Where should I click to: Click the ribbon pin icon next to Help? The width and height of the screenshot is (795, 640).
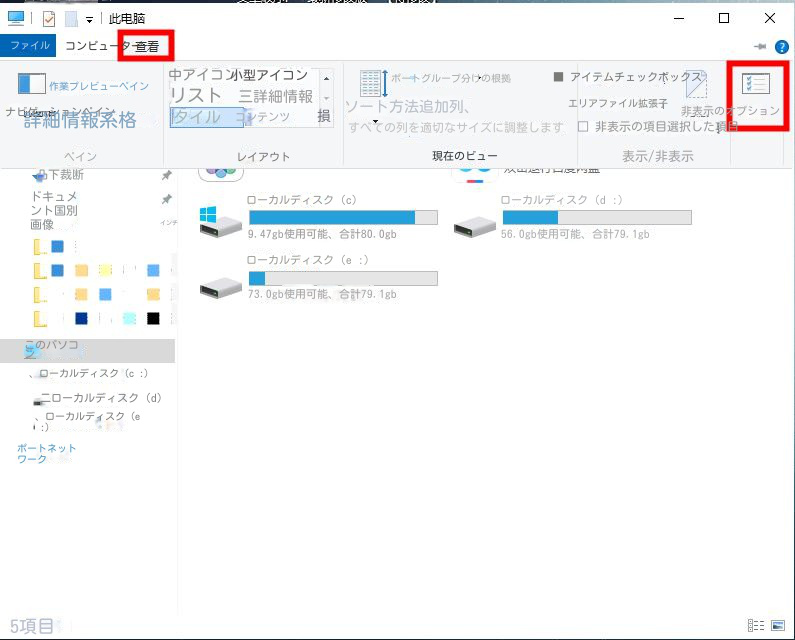(760, 47)
